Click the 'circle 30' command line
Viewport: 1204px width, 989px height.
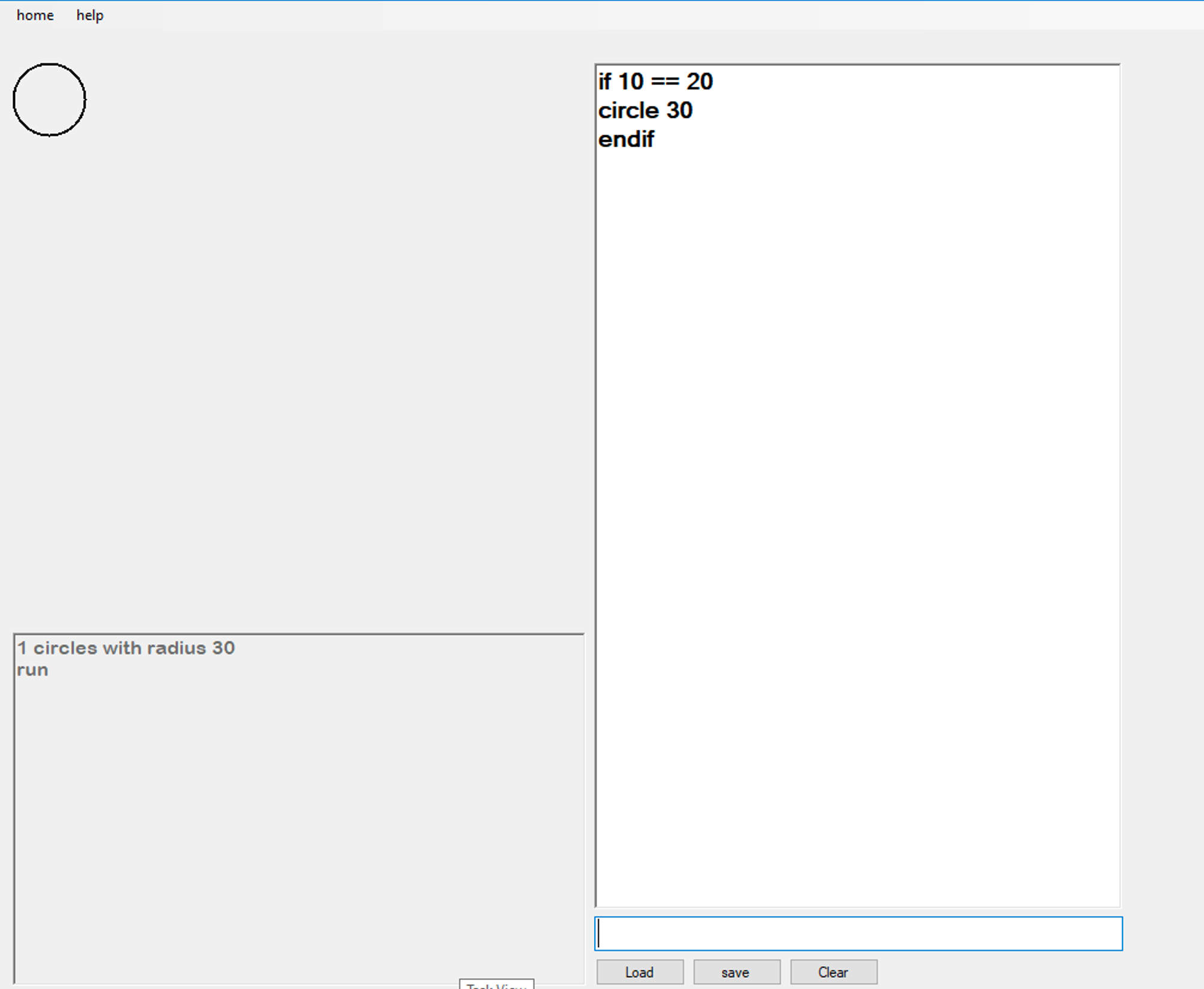[646, 110]
